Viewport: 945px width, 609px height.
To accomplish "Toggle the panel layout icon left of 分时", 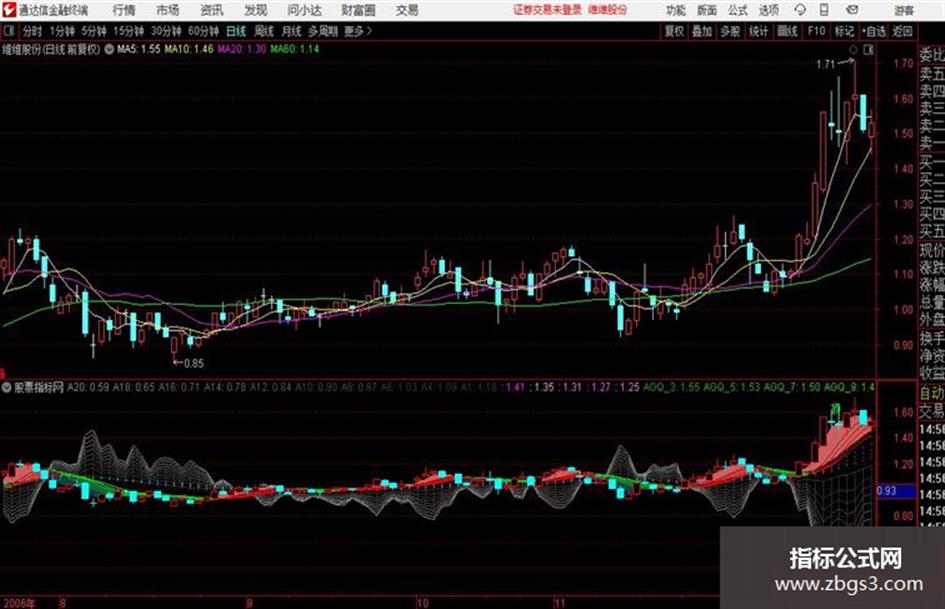I will [x=8, y=31].
